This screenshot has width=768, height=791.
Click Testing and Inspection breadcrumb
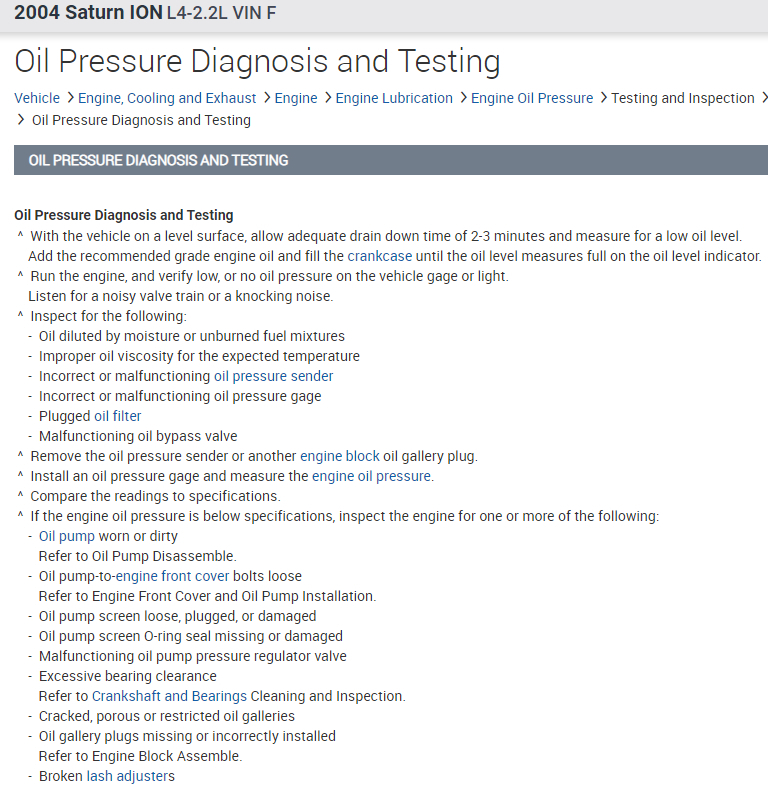(x=683, y=98)
